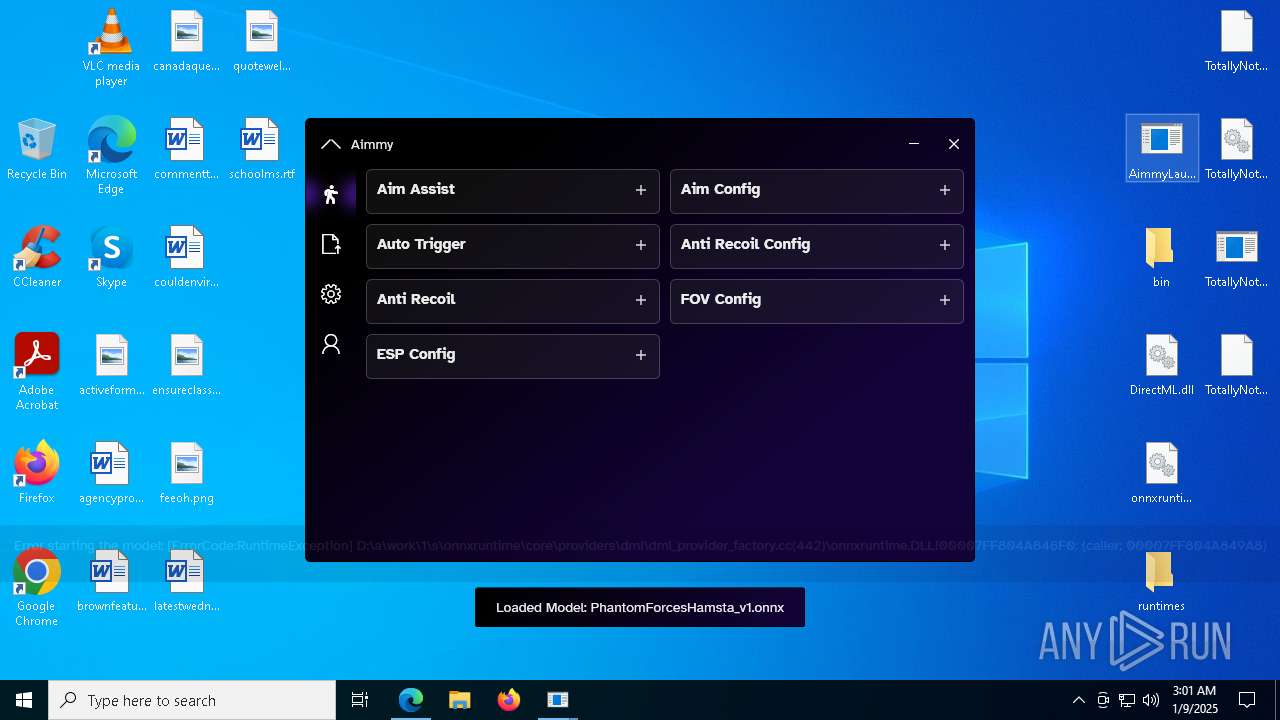
Task: Select the couldenvir Word document icon
Action: [186, 257]
